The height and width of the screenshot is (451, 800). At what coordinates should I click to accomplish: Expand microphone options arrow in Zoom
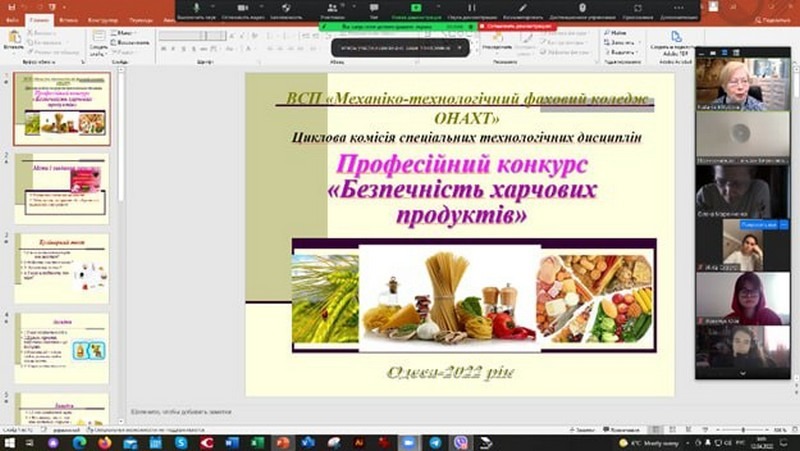point(213,6)
